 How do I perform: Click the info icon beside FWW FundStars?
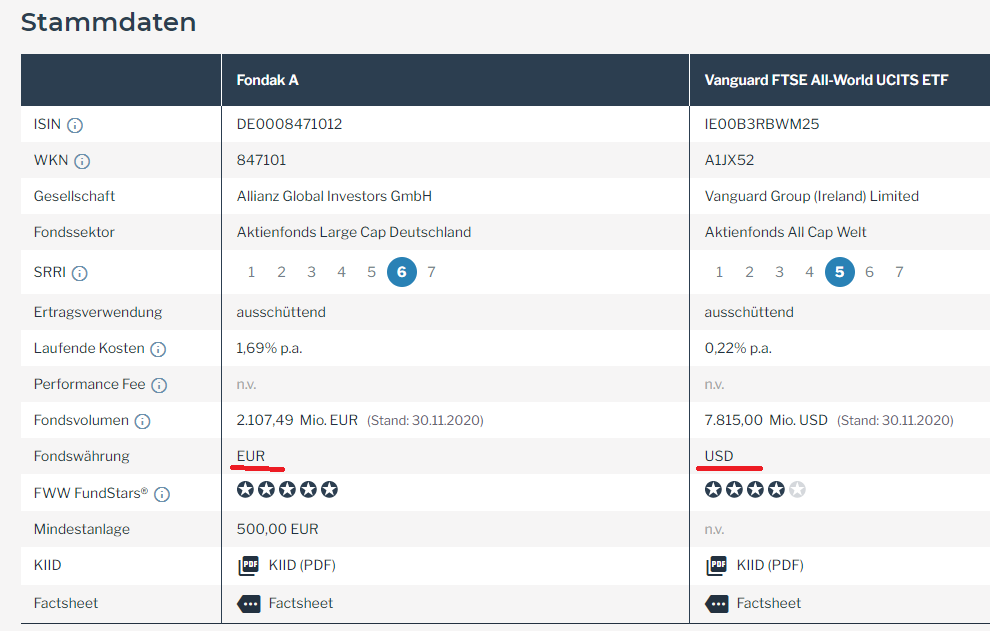(162, 494)
